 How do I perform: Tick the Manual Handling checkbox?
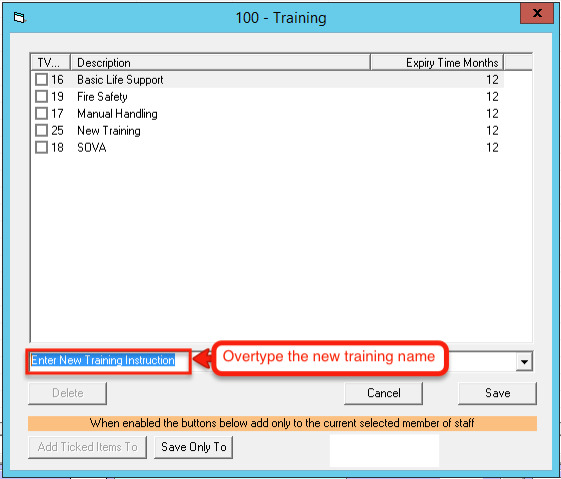(42, 113)
